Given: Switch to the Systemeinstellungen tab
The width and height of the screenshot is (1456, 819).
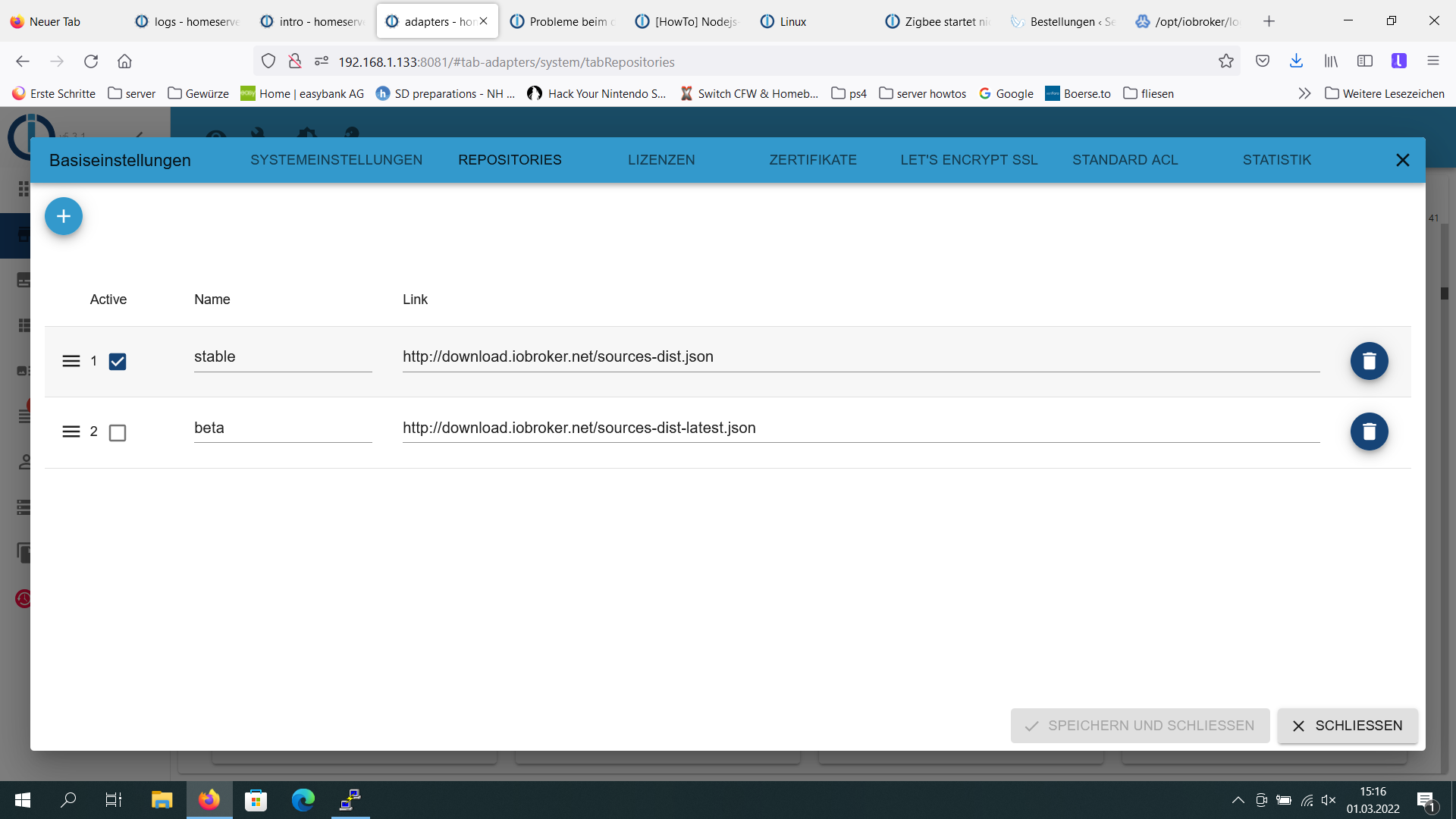Looking at the screenshot, I should 336,160.
